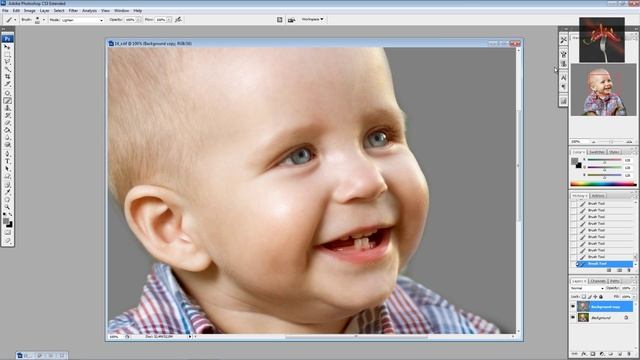Image resolution: width=640 pixels, height=360 pixels.
Task: Select the Lasso tool
Action: point(7,61)
